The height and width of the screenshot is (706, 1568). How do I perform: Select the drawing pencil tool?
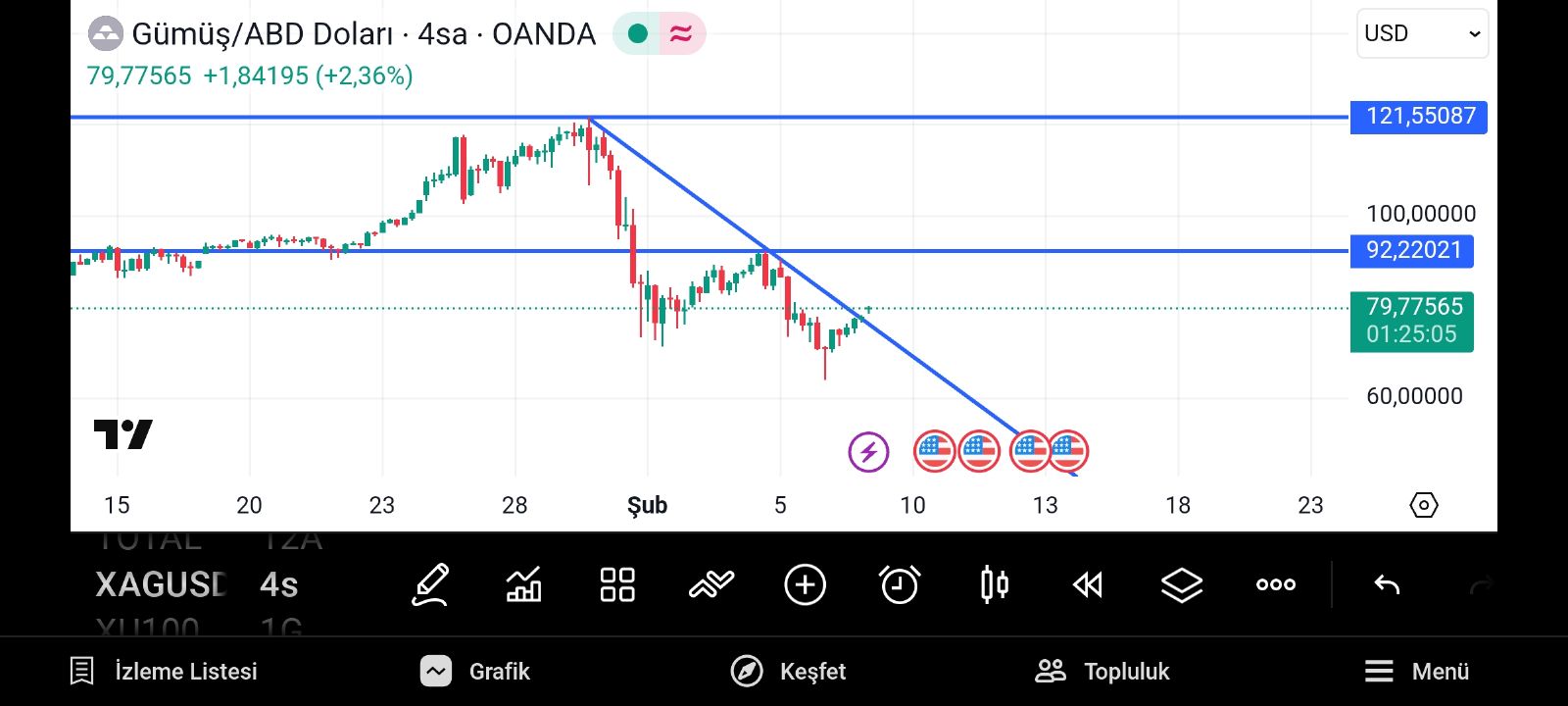[x=430, y=585]
